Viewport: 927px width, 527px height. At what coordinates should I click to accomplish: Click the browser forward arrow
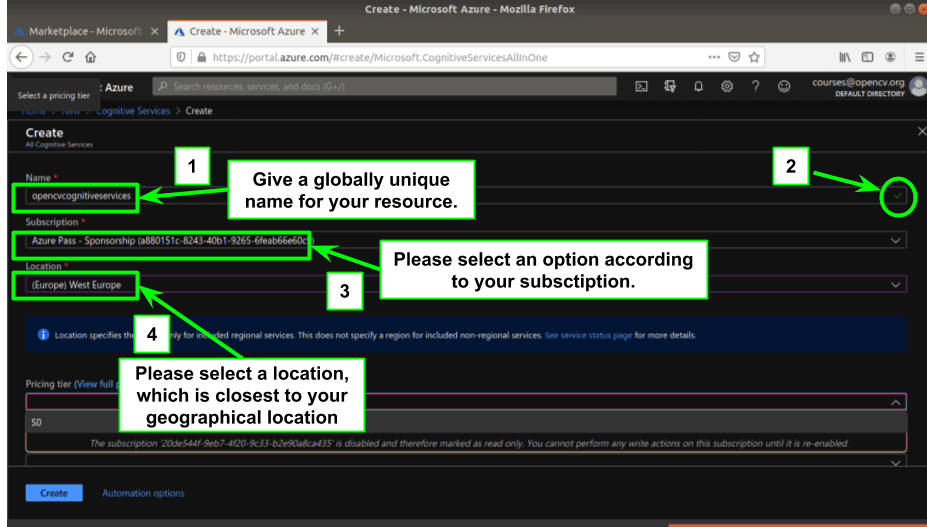coord(45,57)
